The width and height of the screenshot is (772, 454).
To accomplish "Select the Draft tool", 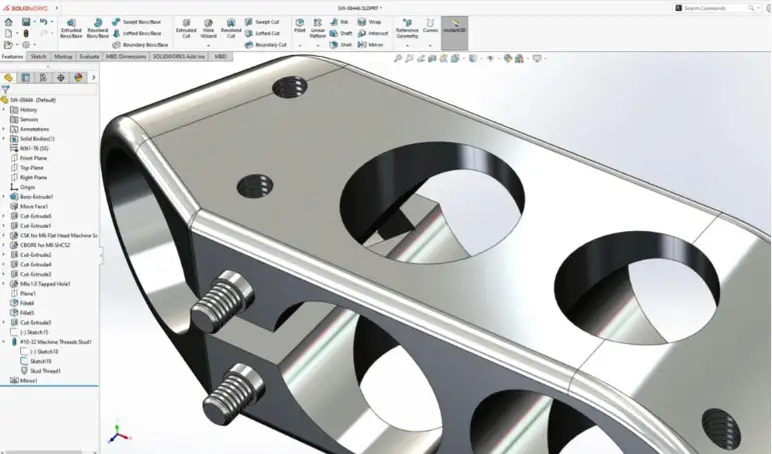I will pos(341,33).
